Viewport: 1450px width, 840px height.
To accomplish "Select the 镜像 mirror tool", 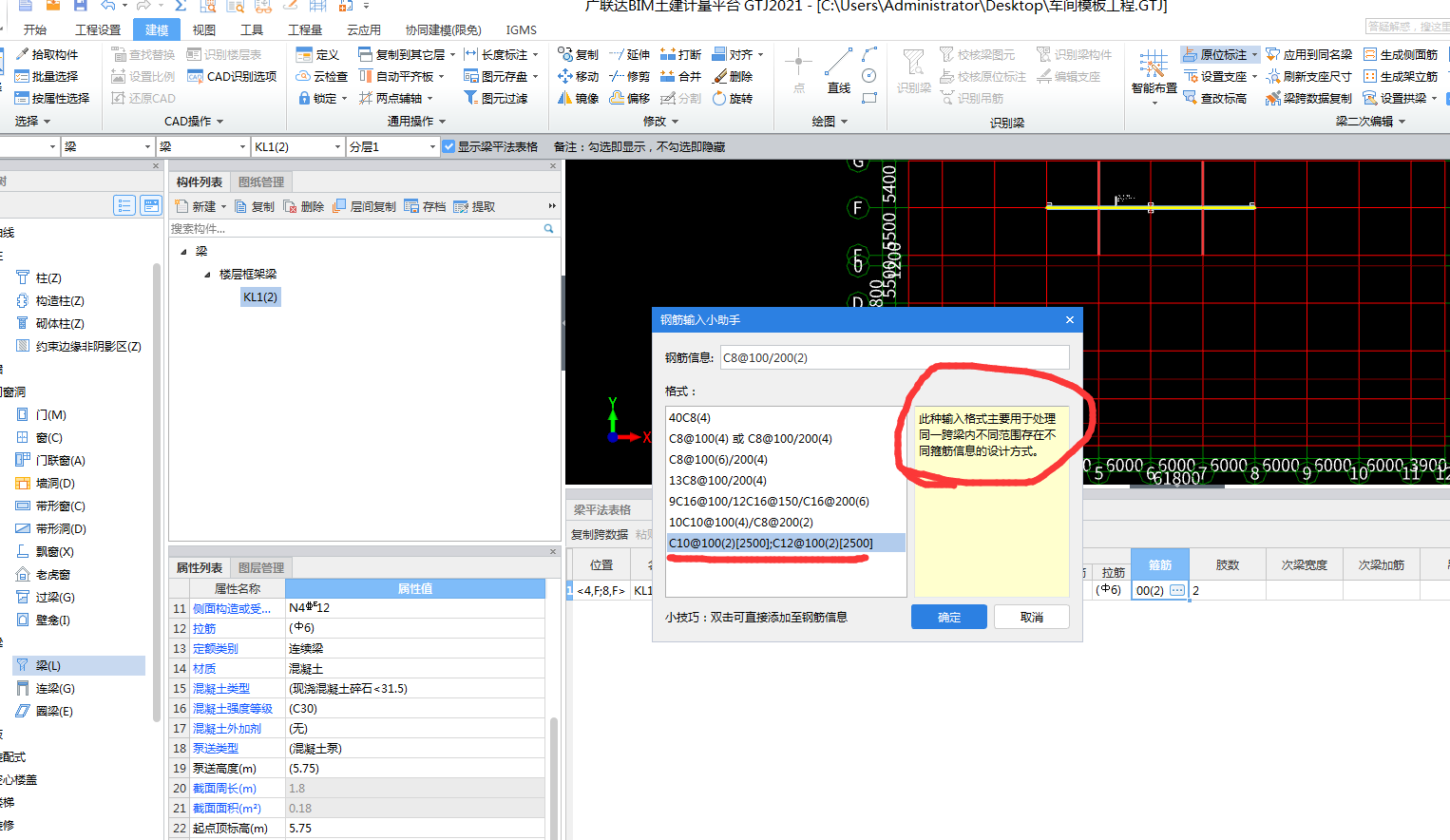I will pos(579,98).
